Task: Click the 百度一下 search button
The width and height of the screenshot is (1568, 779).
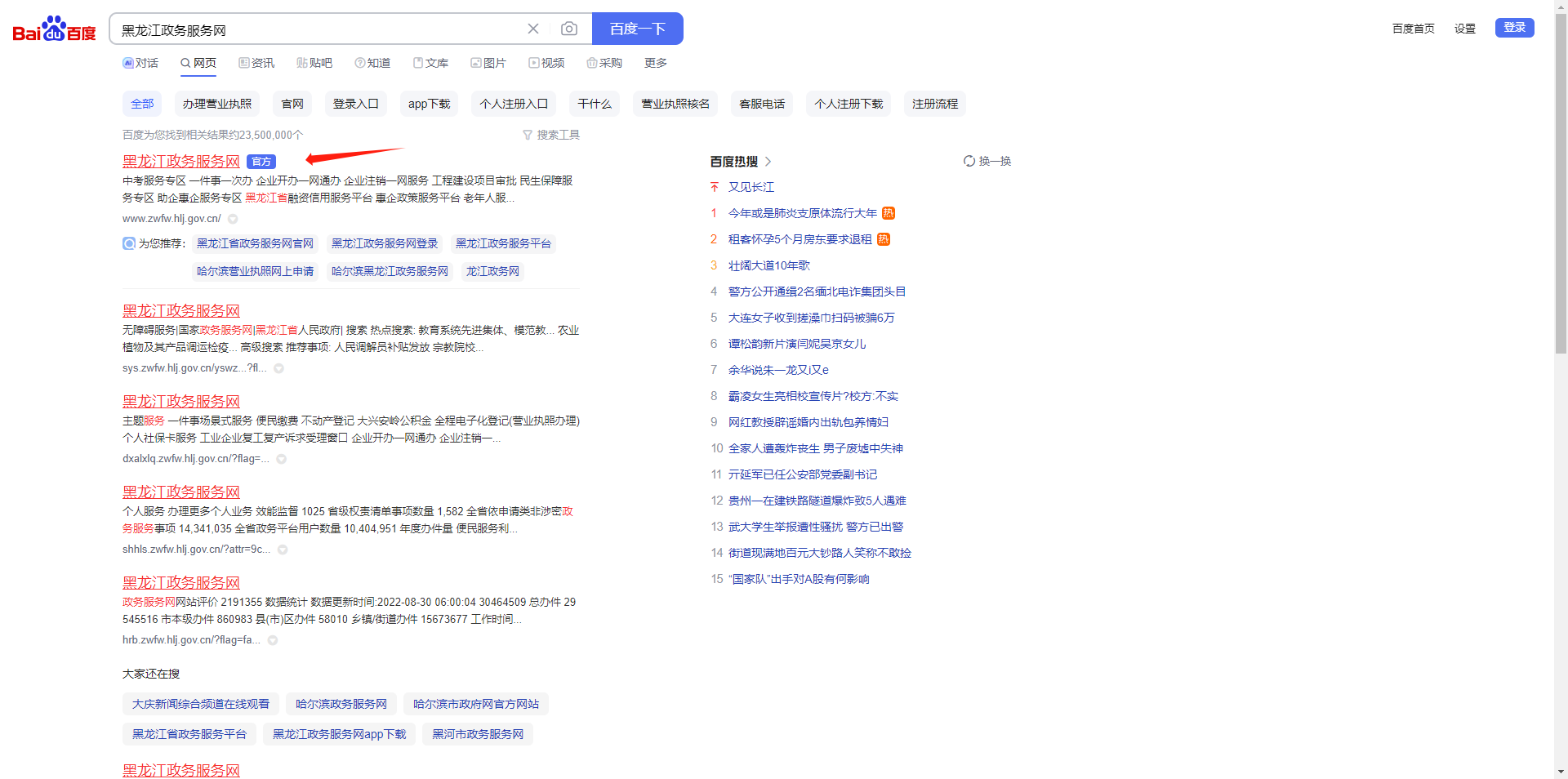Action: point(638,29)
